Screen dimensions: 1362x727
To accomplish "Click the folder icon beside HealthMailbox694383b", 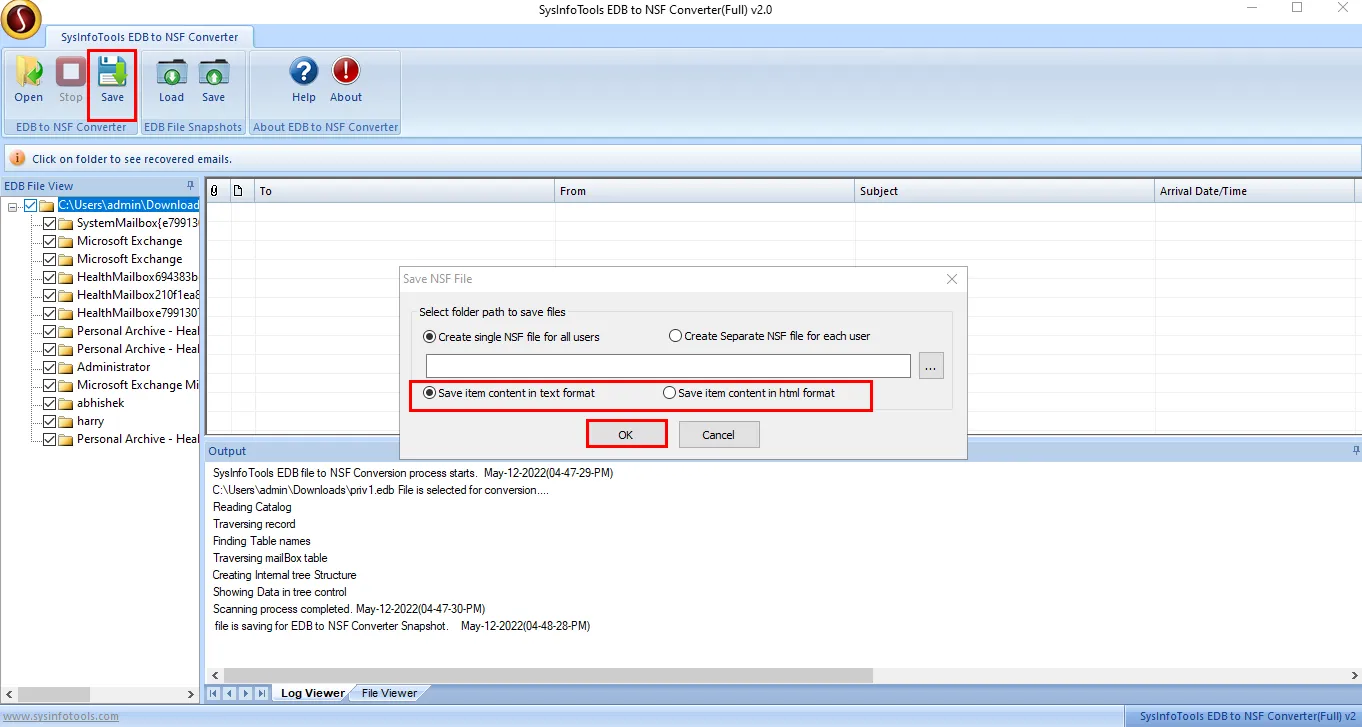I will [x=66, y=277].
